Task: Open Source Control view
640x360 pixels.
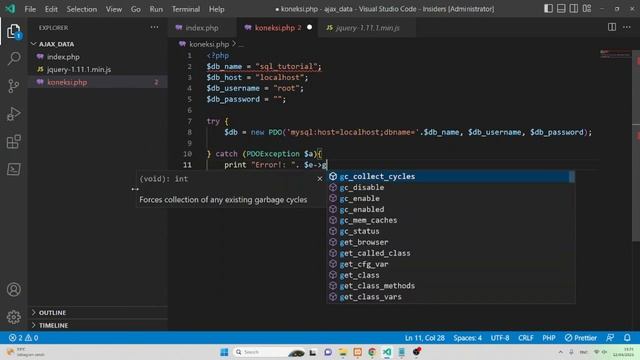Action: 13,86
